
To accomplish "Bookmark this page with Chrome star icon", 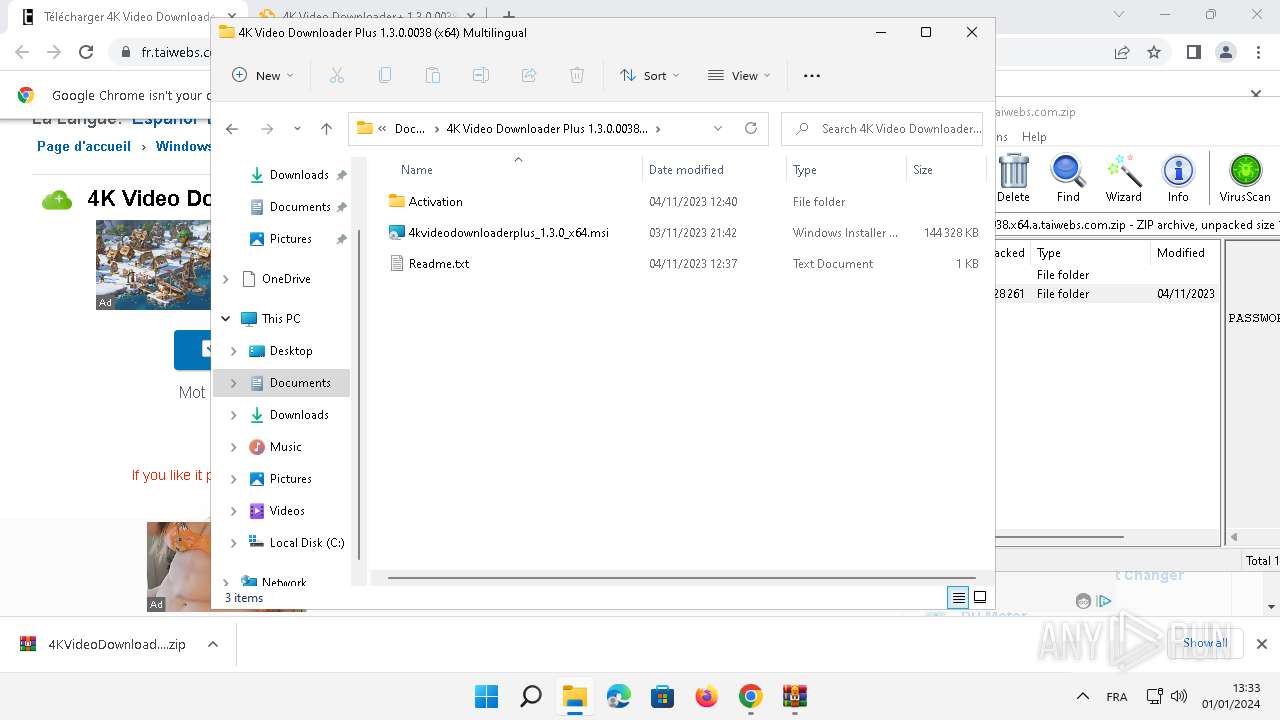I will point(1154,52).
